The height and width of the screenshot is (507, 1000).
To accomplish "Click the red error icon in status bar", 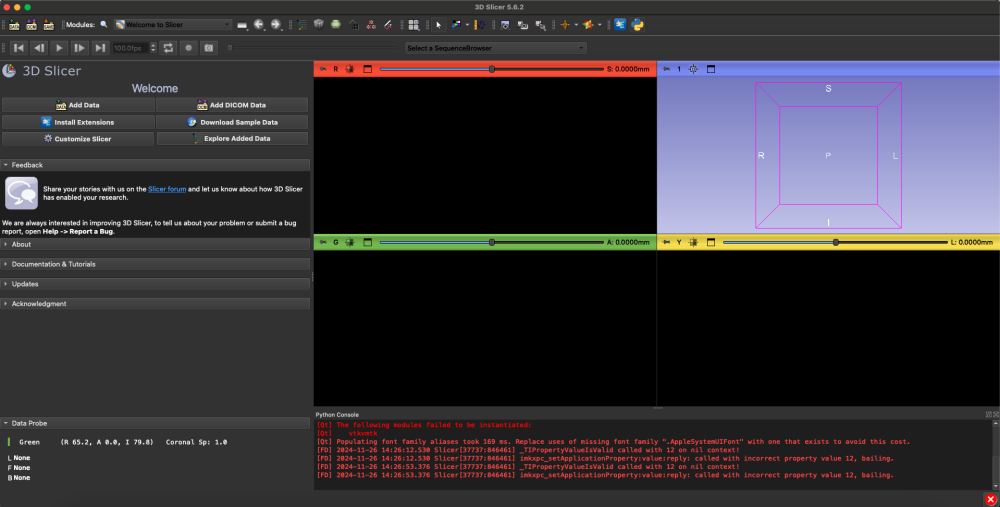I will (990, 498).
